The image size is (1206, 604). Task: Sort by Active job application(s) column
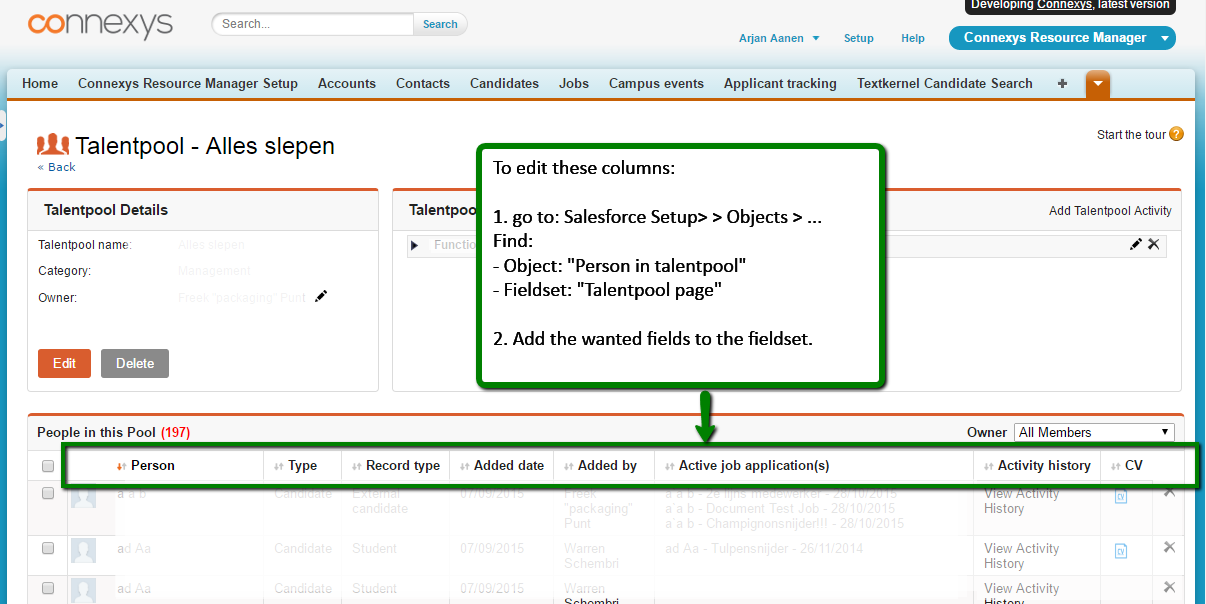tap(747, 466)
